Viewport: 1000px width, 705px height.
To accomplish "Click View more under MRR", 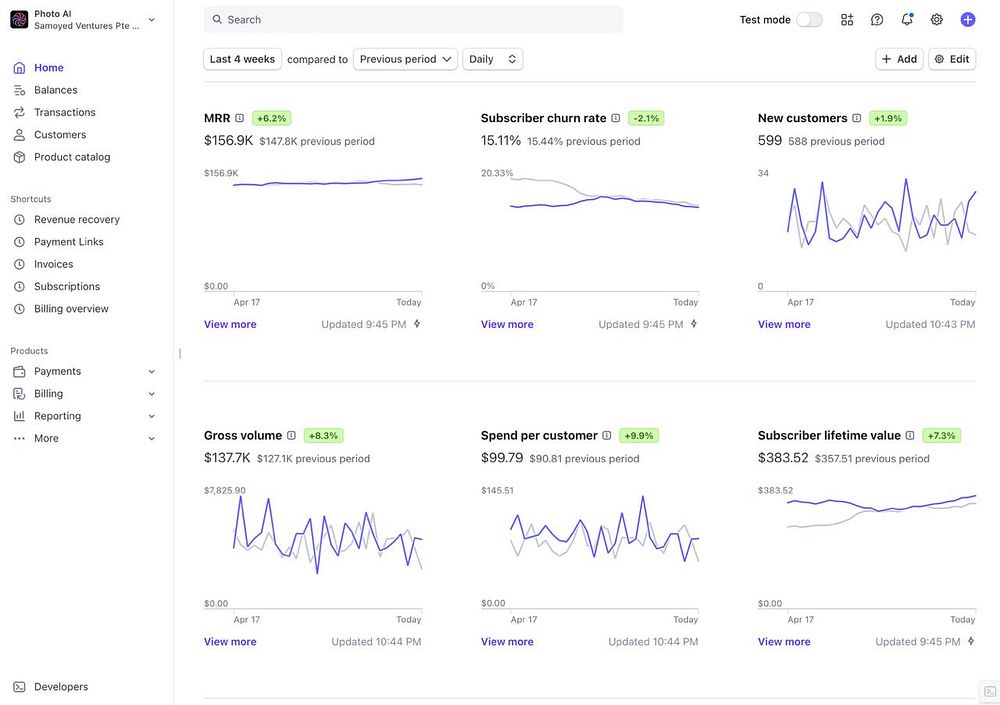I will point(230,324).
